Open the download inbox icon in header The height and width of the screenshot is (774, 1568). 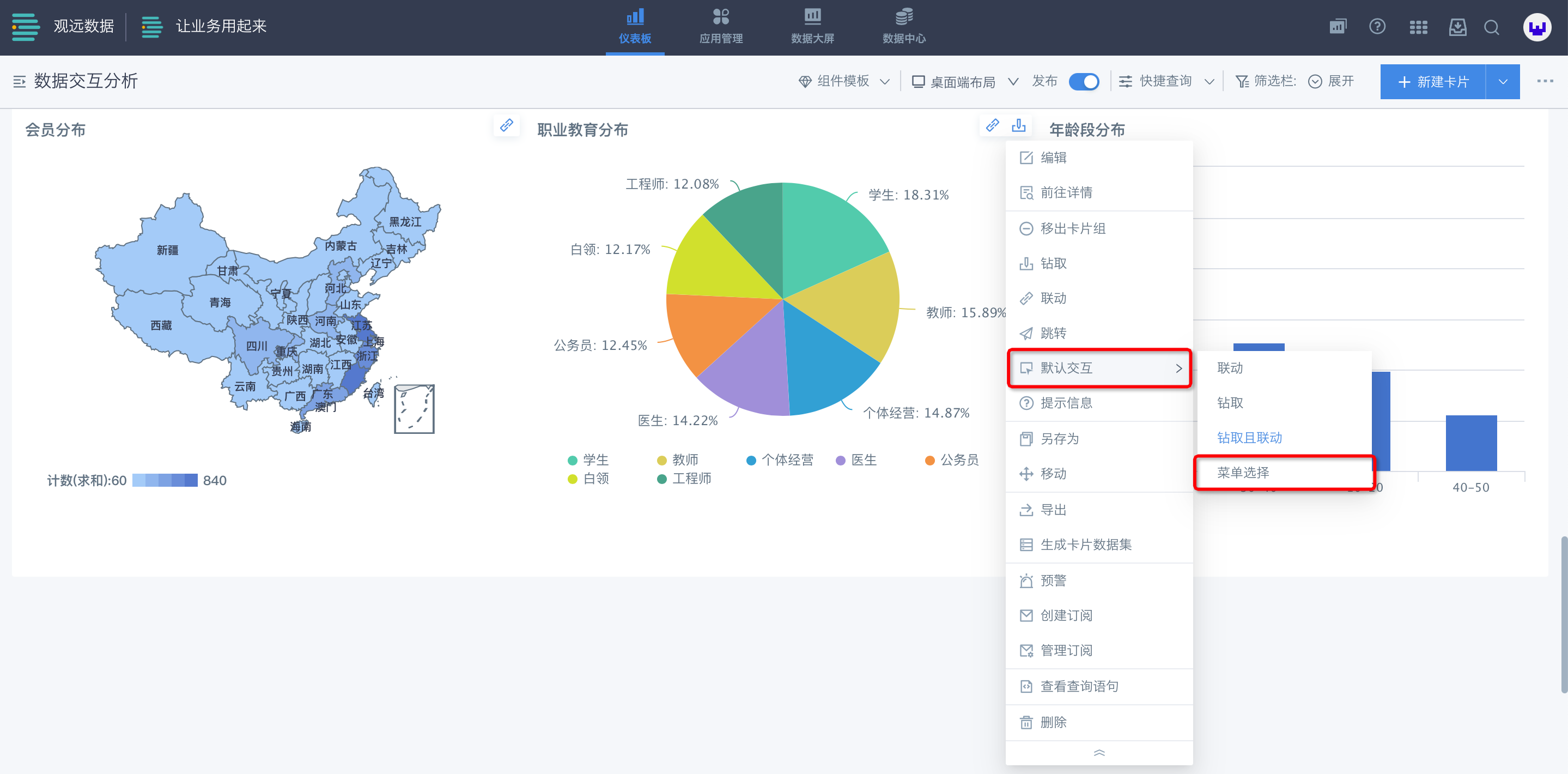(x=1457, y=27)
